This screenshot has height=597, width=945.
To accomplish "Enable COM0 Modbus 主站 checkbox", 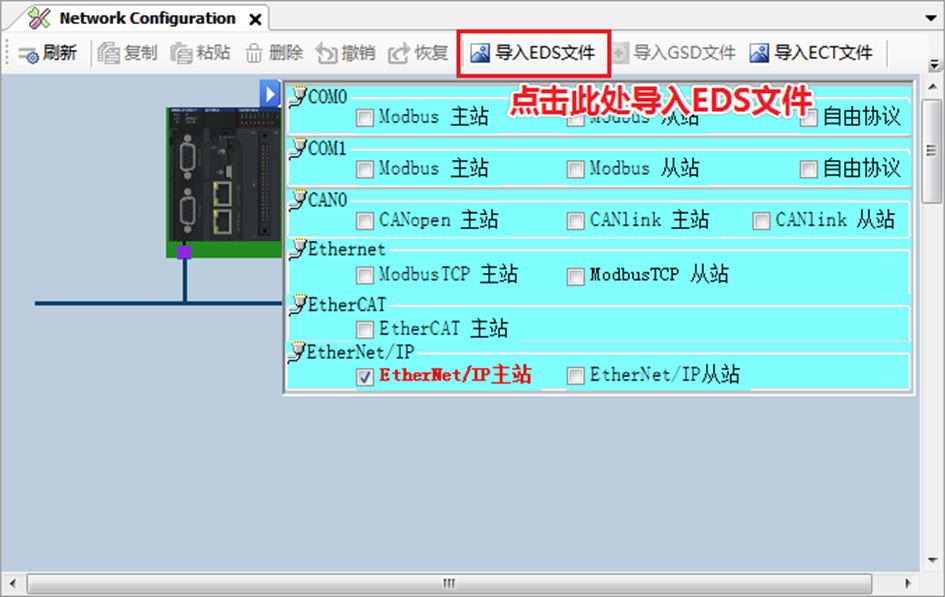I will coord(365,117).
